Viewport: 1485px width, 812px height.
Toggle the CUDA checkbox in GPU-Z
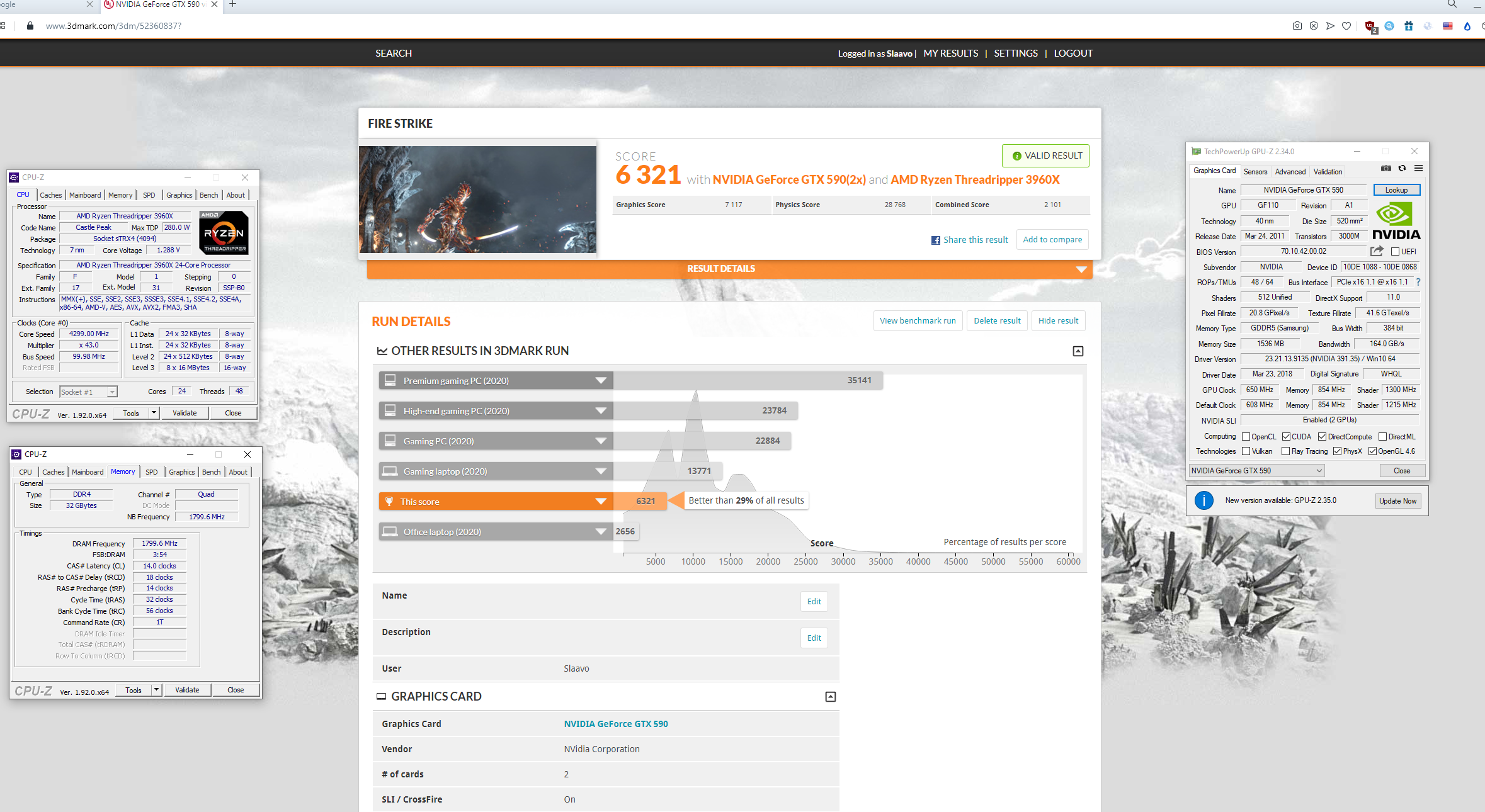point(1286,437)
